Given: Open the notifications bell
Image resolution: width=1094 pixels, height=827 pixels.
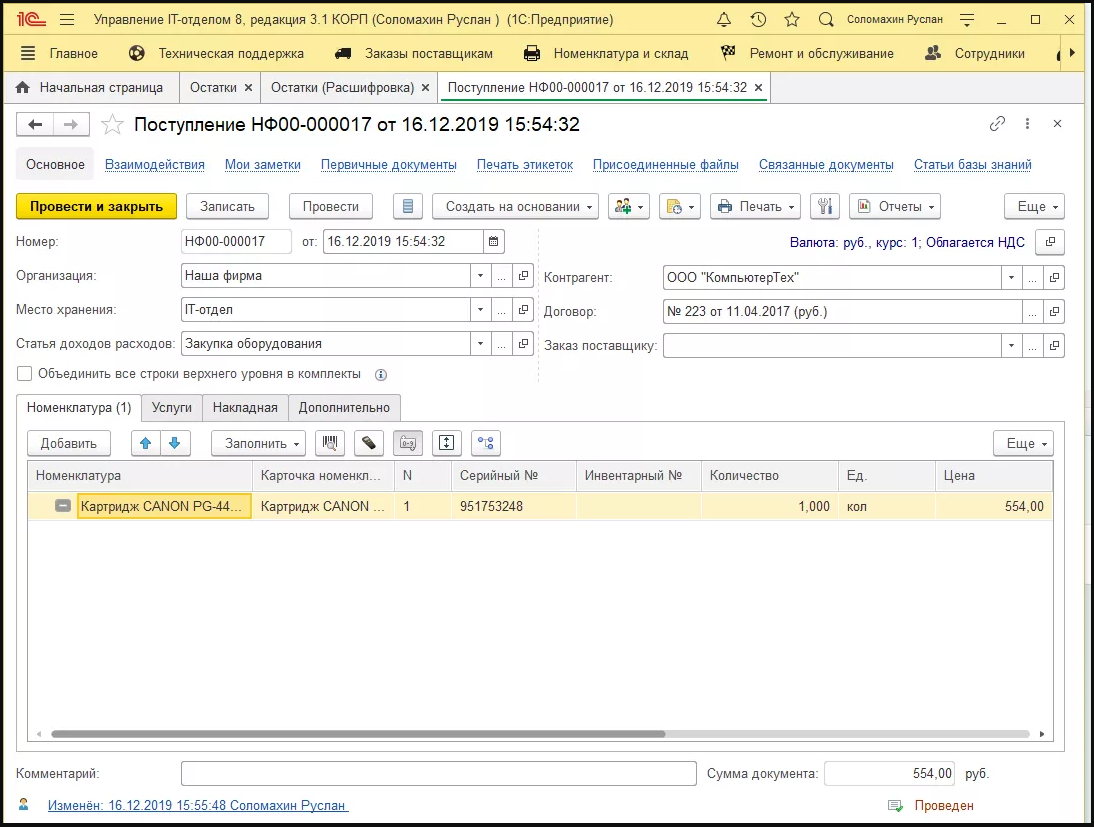Looking at the screenshot, I should (x=726, y=20).
